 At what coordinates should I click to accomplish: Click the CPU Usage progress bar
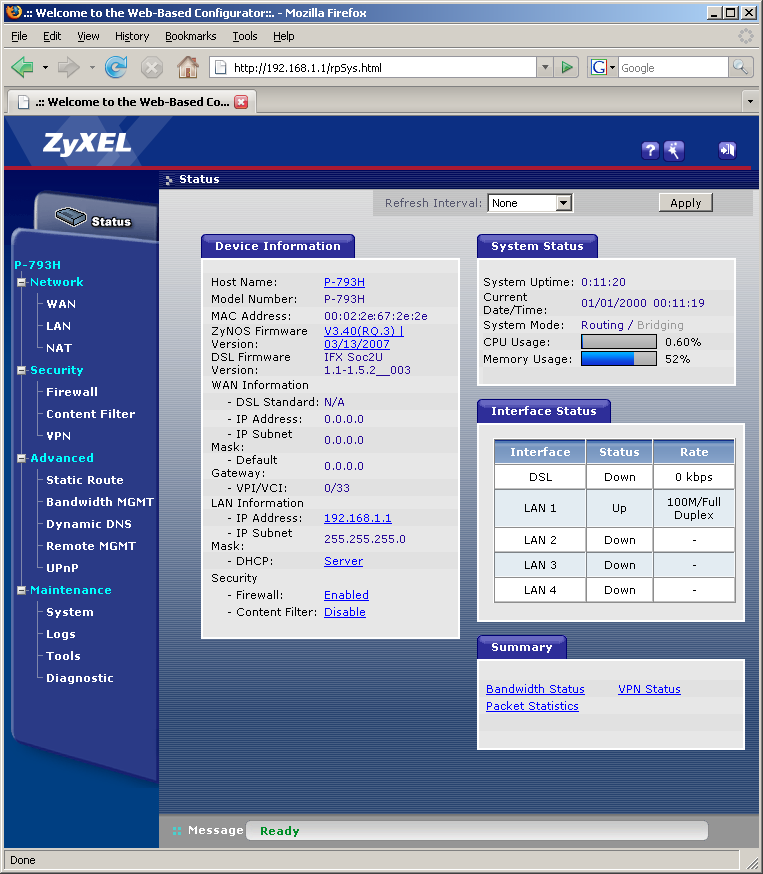[x=619, y=342]
